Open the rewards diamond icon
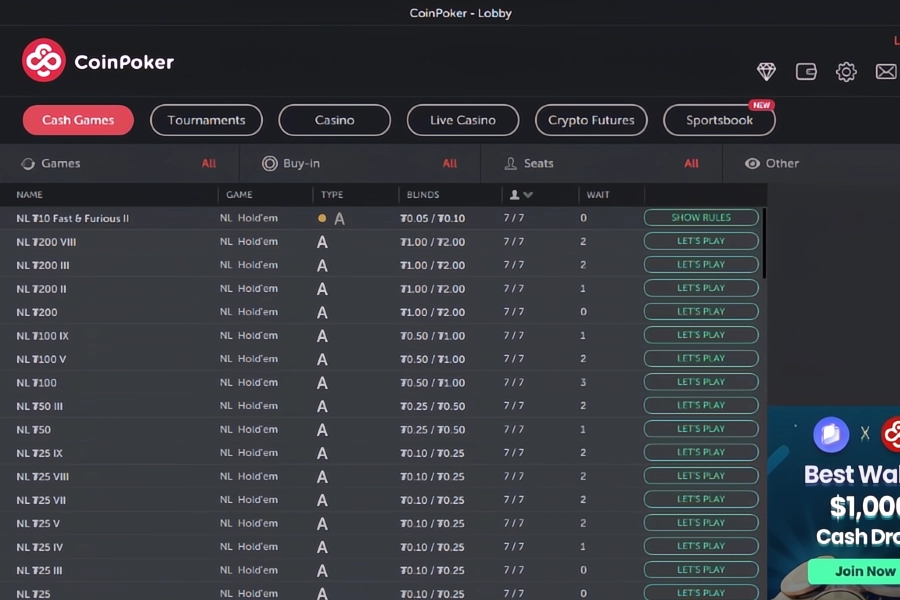The image size is (900, 600). [x=766, y=71]
